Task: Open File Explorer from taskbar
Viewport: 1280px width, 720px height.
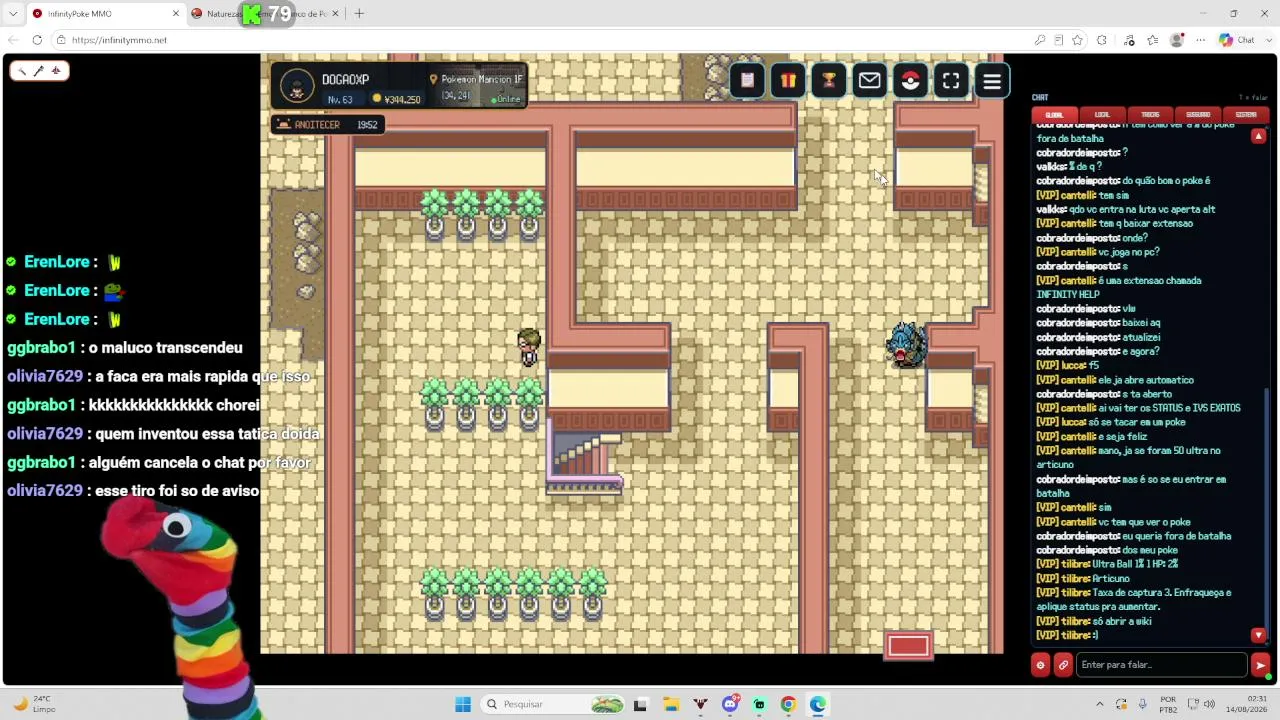Action: [x=670, y=704]
